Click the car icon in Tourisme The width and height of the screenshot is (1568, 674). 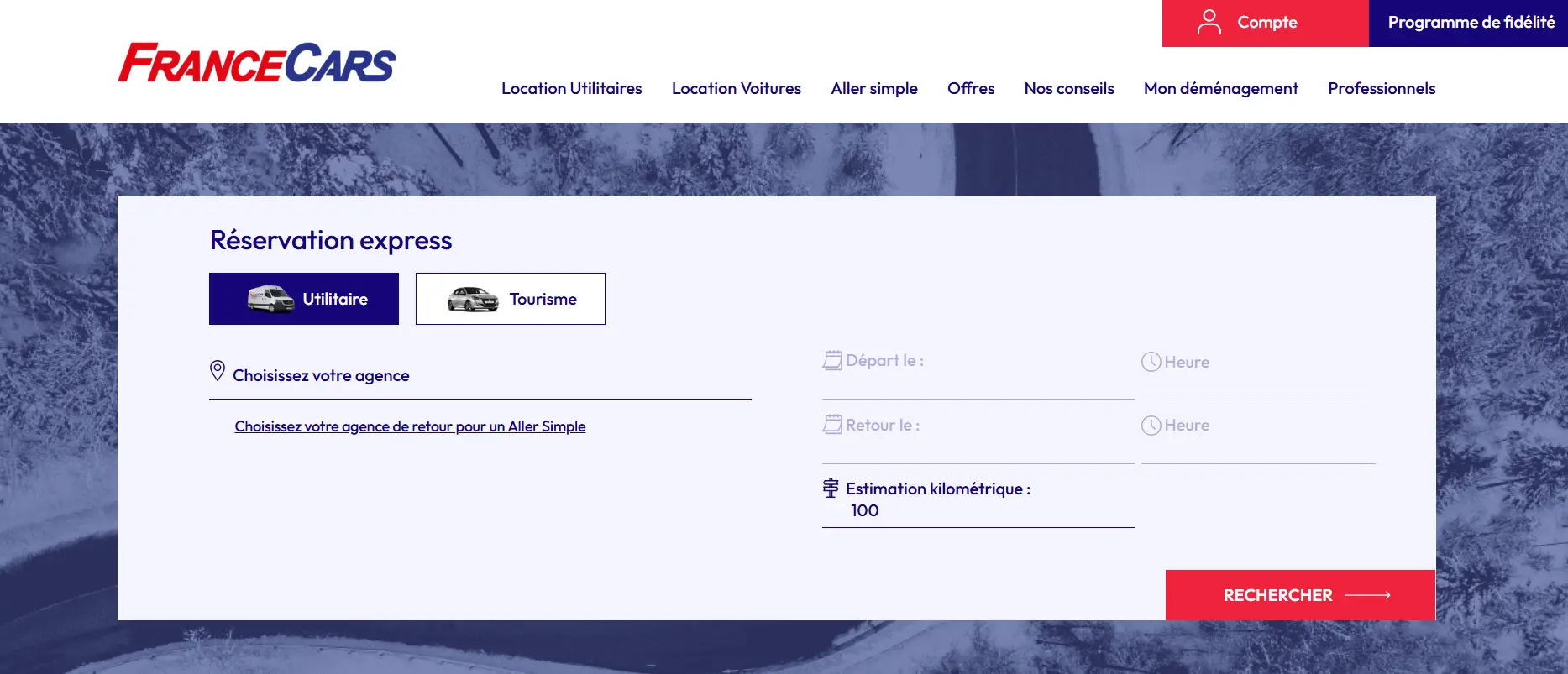[473, 300]
